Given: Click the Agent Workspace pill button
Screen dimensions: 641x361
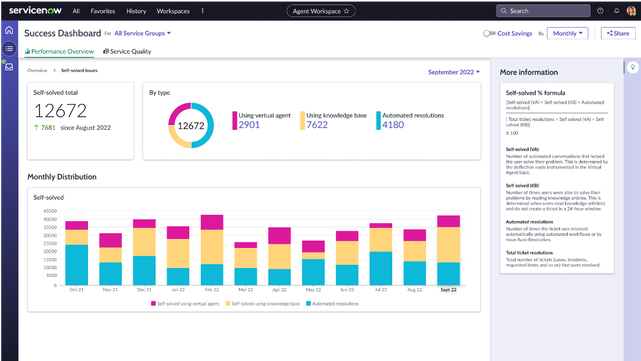Looking at the screenshot, I should click(321, 11).
